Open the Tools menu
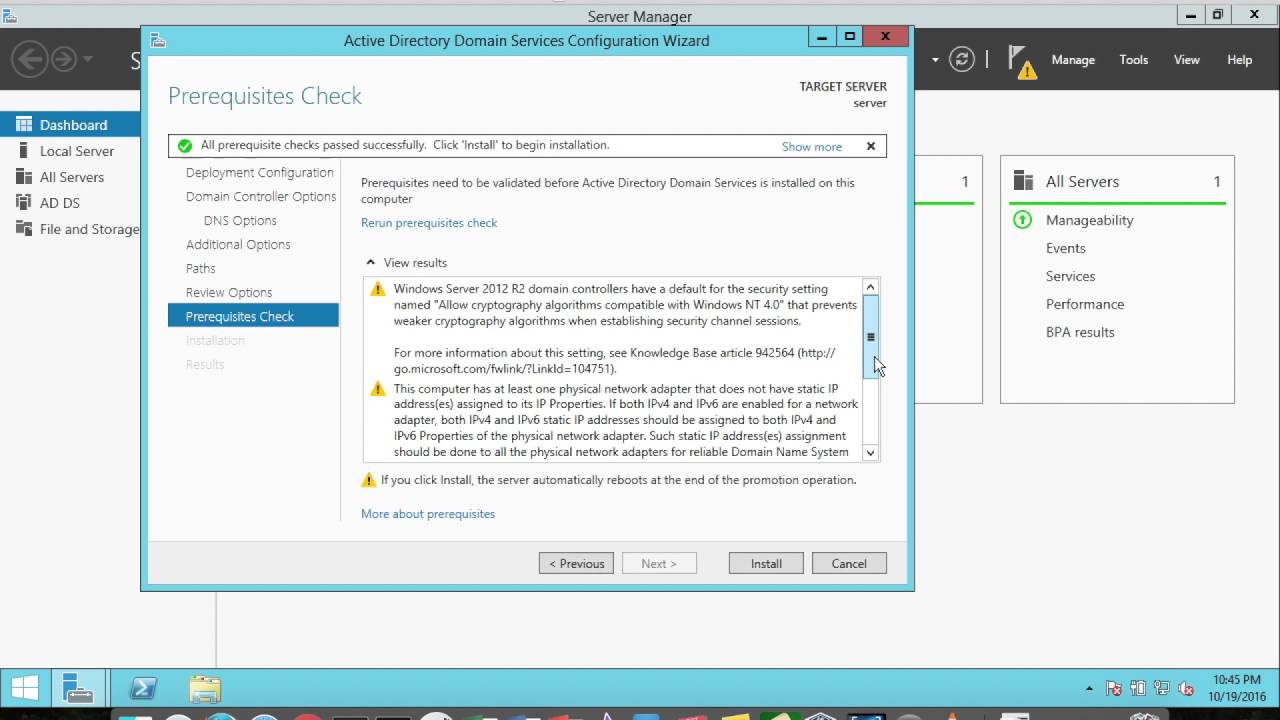This screenshot has height=720, width=1280. (1134, 60)
